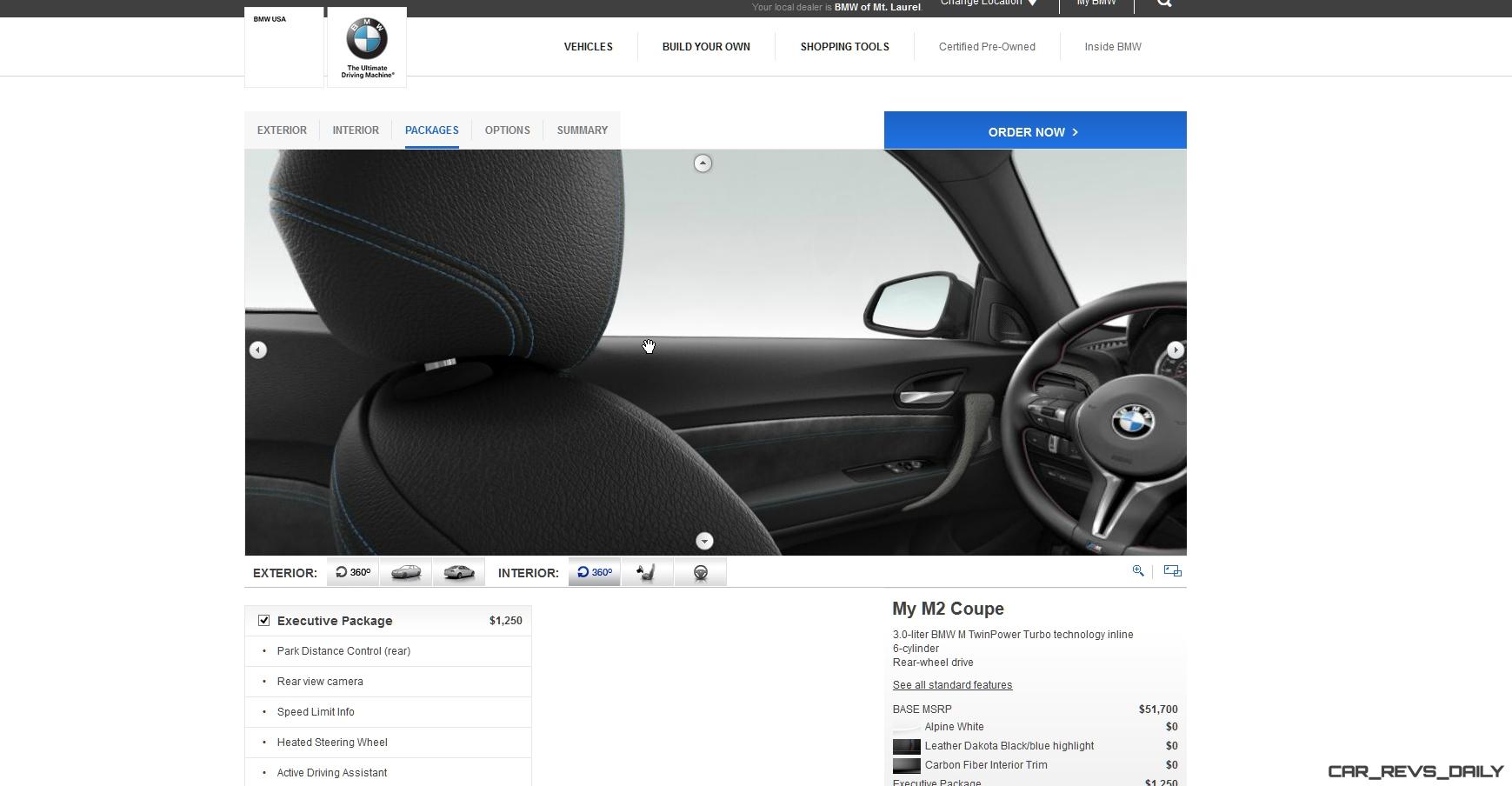The width and height of the screenshot is (1512, 786).
Task: Click the zoom magnifier icon below viewer
Action: coord(1138,571)
